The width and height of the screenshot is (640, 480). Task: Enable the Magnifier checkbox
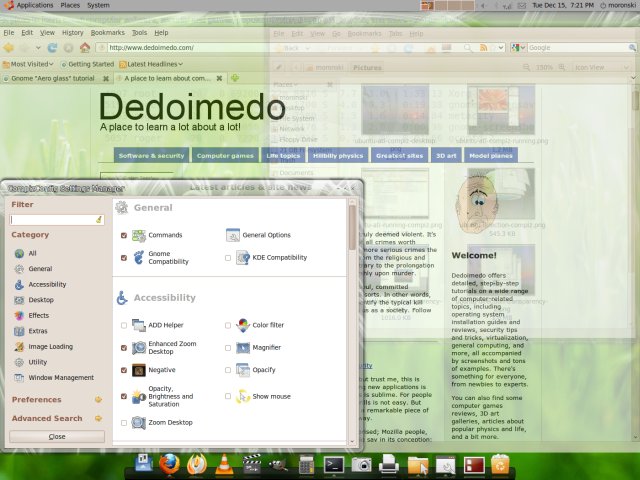[x=228, y=348]
